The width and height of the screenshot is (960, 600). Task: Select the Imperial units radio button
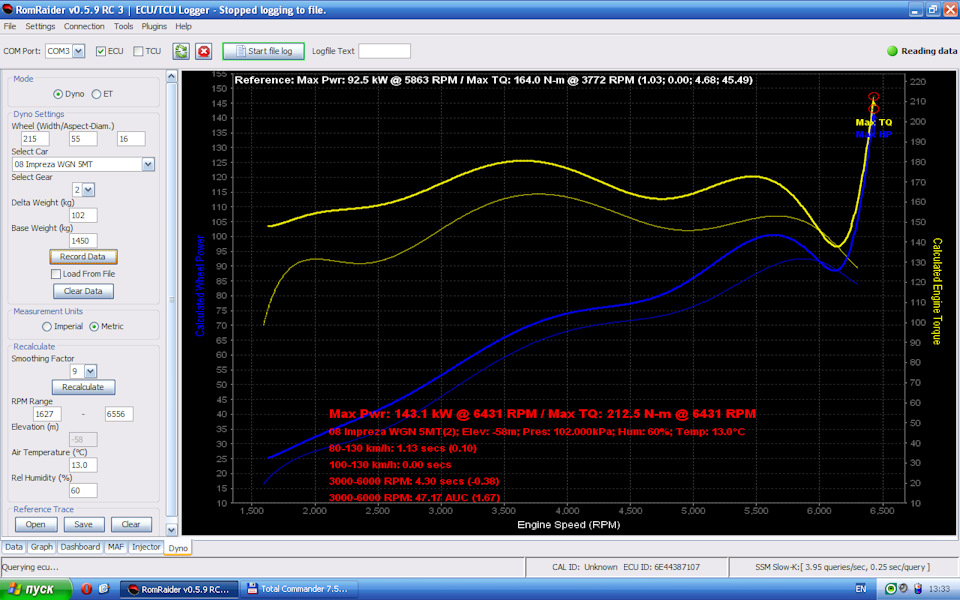tap(47, 327)
